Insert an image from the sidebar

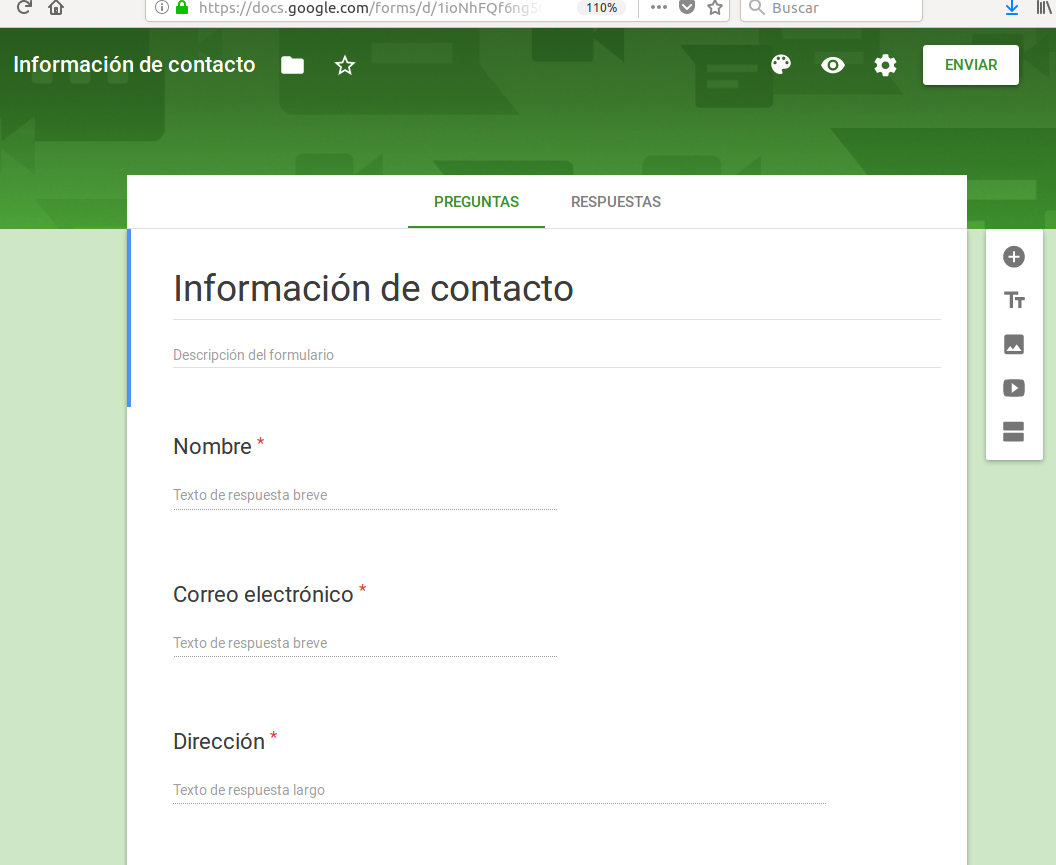(x=1014, y=345)
